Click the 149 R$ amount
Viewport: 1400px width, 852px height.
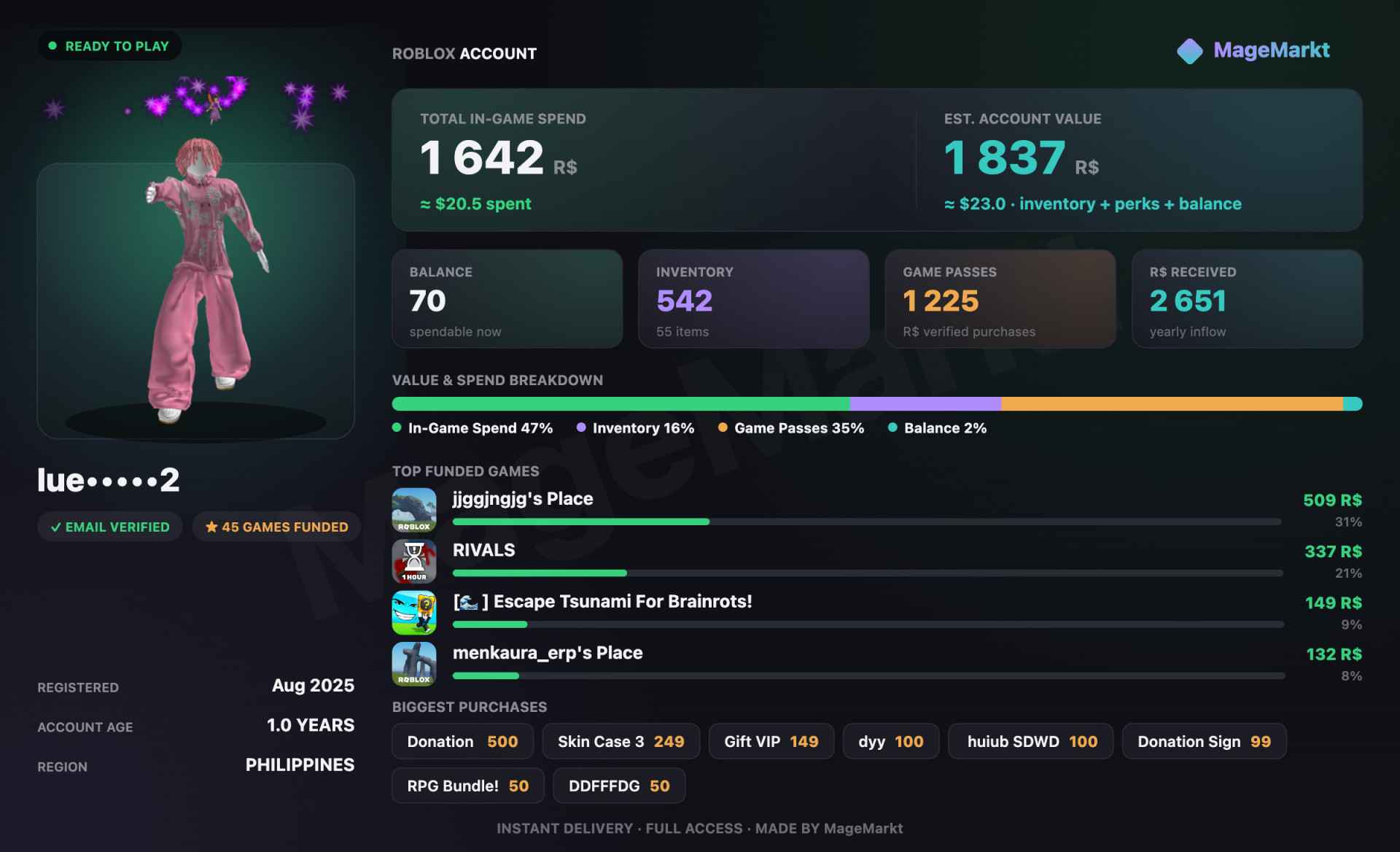point(1333,603)
